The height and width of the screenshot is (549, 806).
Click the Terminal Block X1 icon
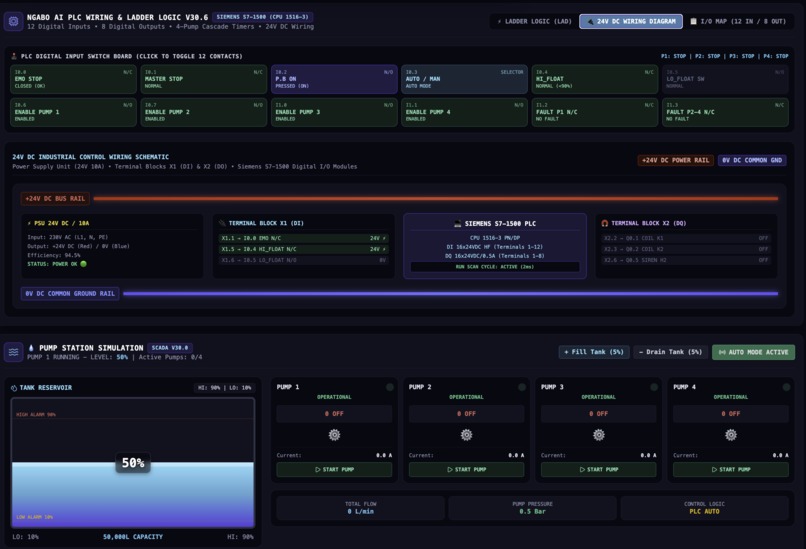pyautogui.click(x=222, y=223)
